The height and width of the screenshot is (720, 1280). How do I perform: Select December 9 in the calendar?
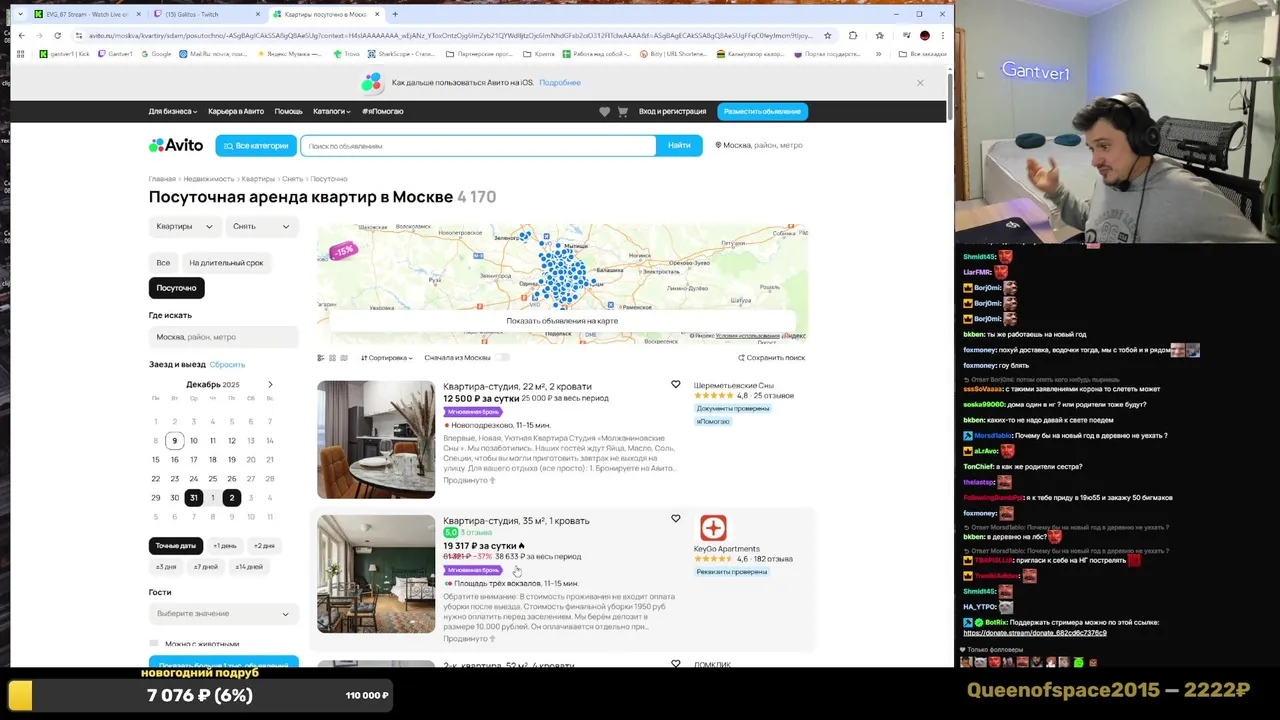tap(174, 440)
